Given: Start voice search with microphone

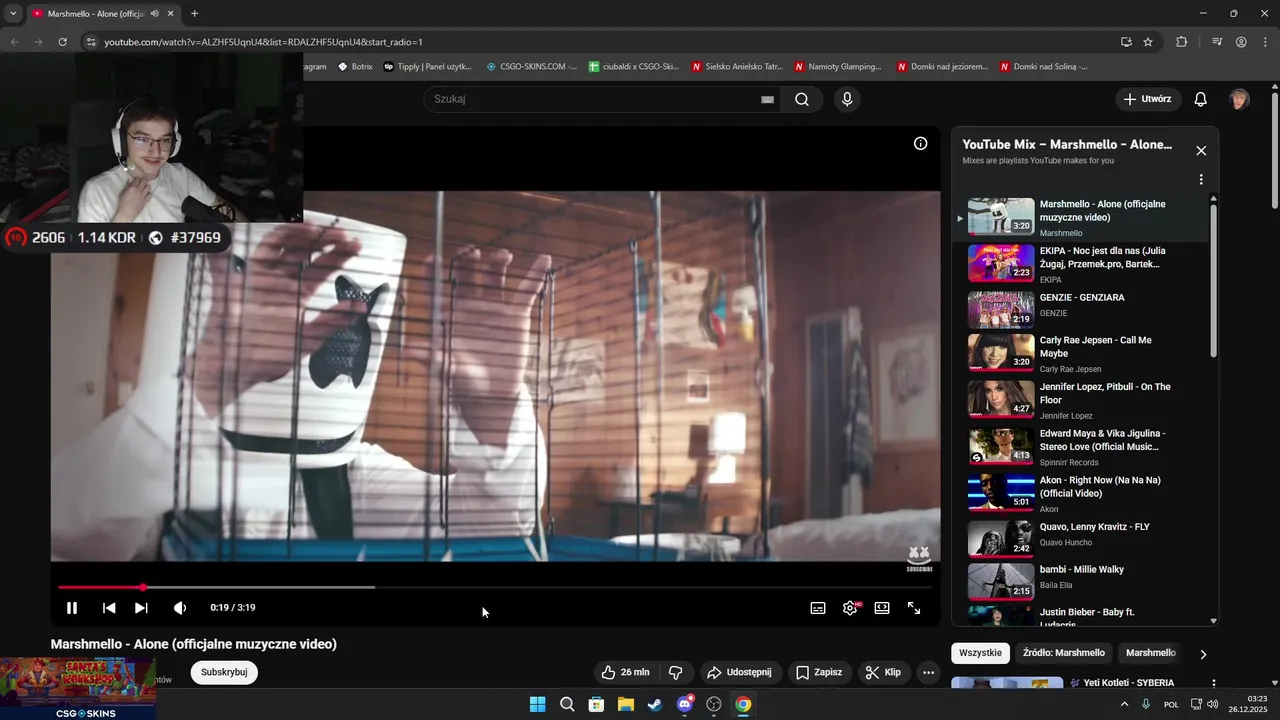Looking at the screenshot, I should click(847, 99).
